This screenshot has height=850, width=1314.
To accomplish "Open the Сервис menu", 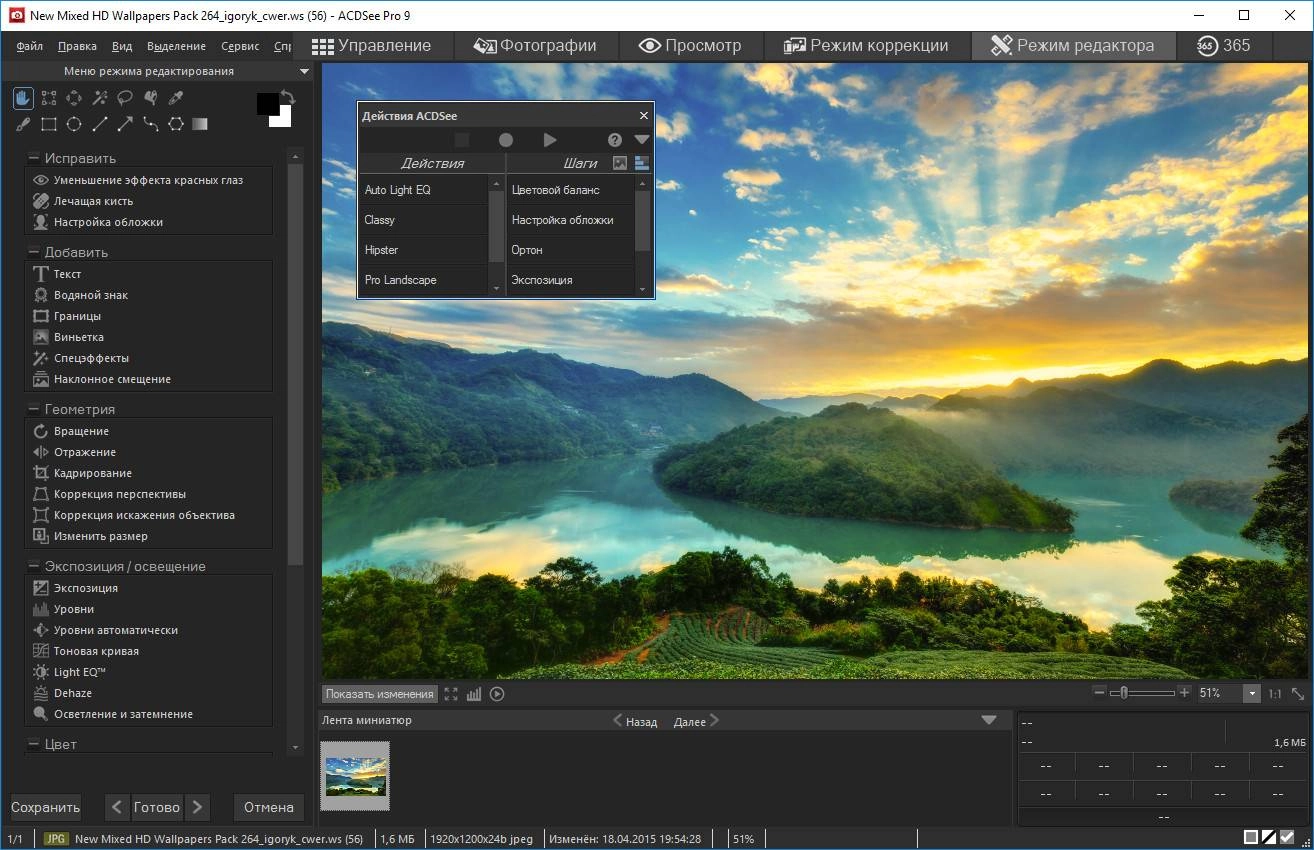I will click(240, 46).
